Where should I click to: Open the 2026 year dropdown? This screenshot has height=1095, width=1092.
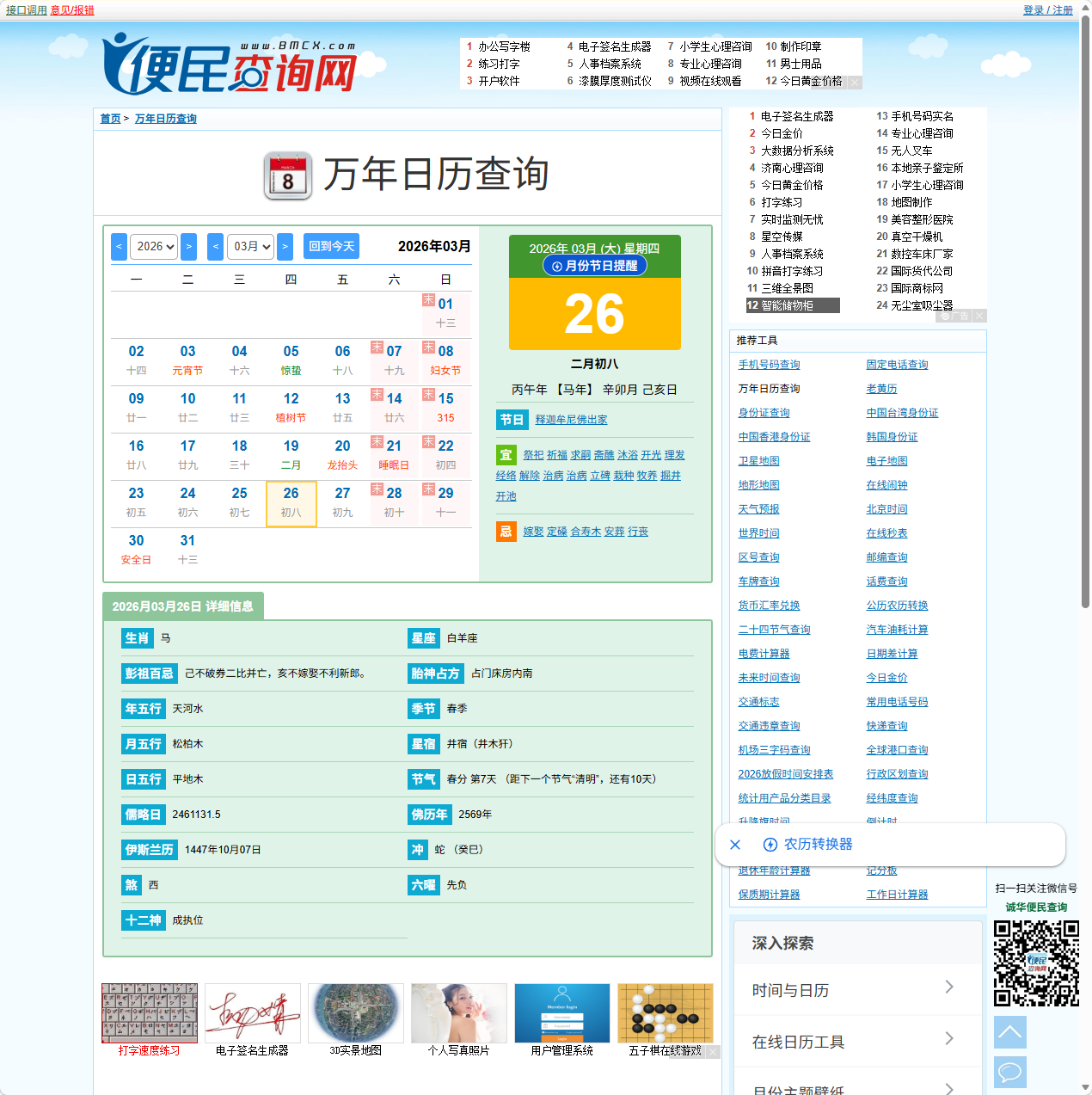(x=154, y=247)
